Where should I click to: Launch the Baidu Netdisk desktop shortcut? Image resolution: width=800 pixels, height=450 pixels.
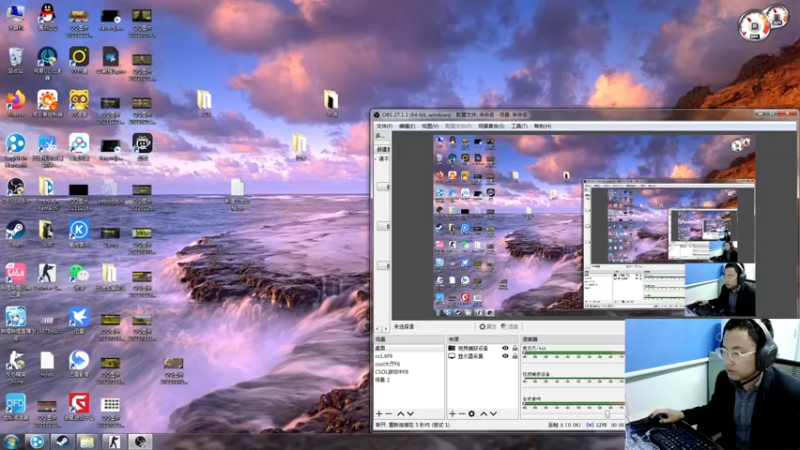tap(79, 147)
